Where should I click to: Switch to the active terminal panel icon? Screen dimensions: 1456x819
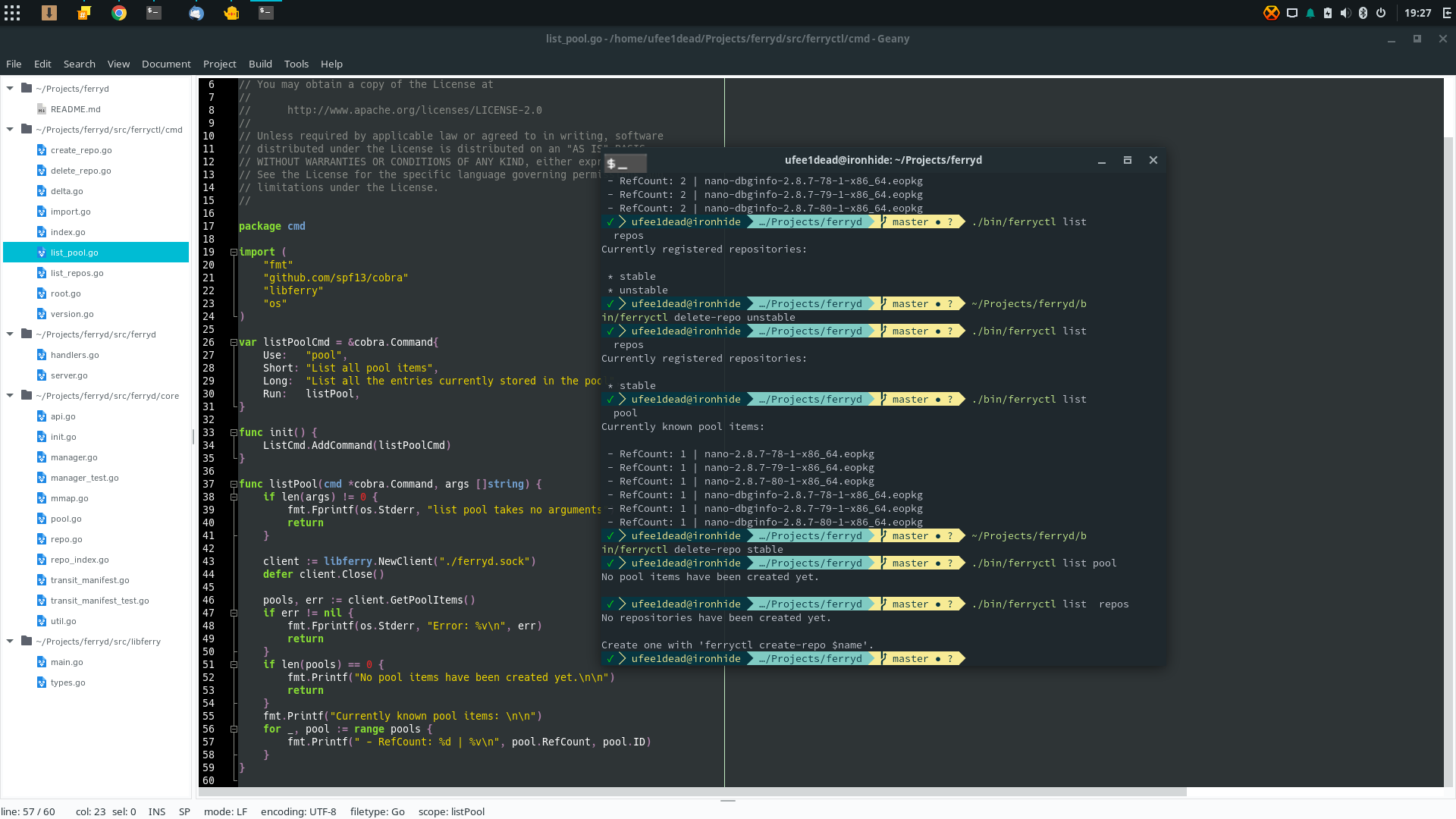[266, 13]
